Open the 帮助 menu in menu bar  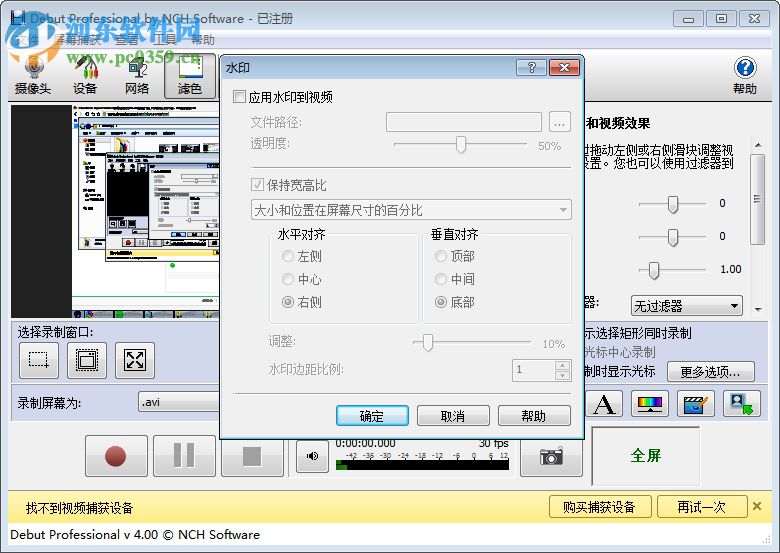[x=203, y=40]
